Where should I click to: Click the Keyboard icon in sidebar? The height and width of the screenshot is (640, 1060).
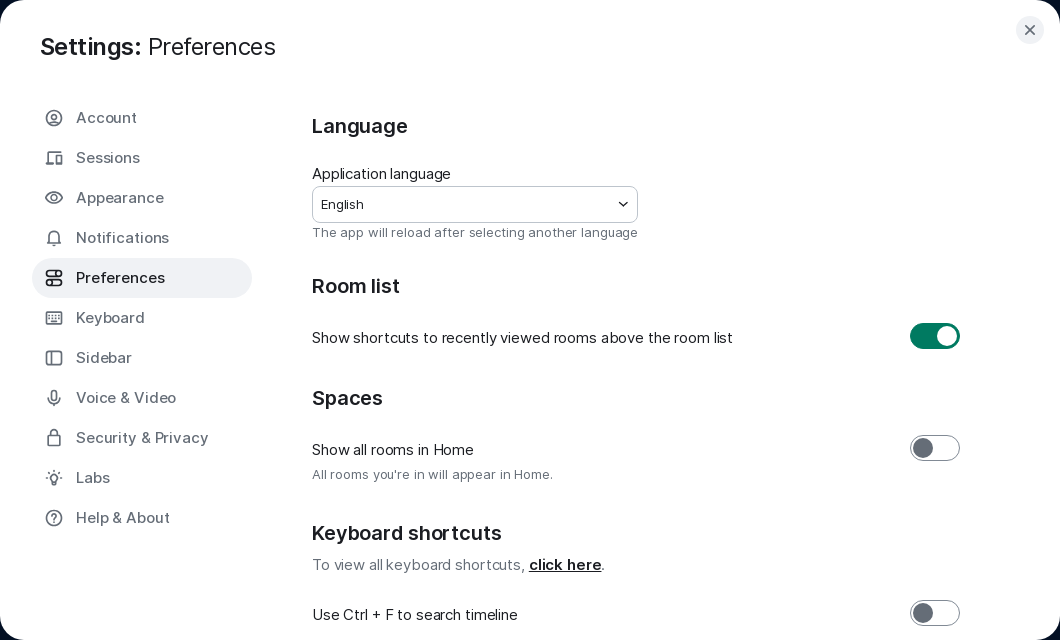tap(54, 318)
